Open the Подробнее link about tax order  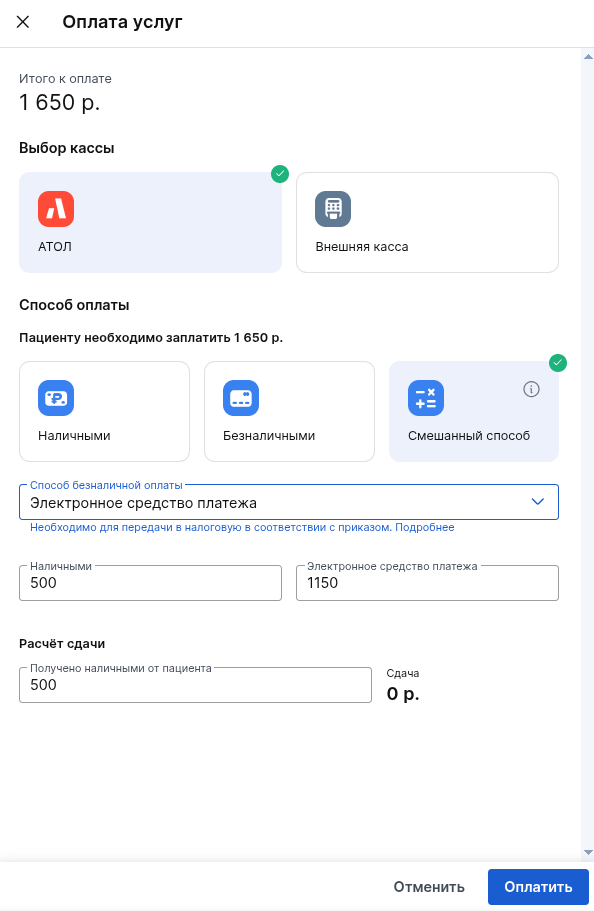425,528
